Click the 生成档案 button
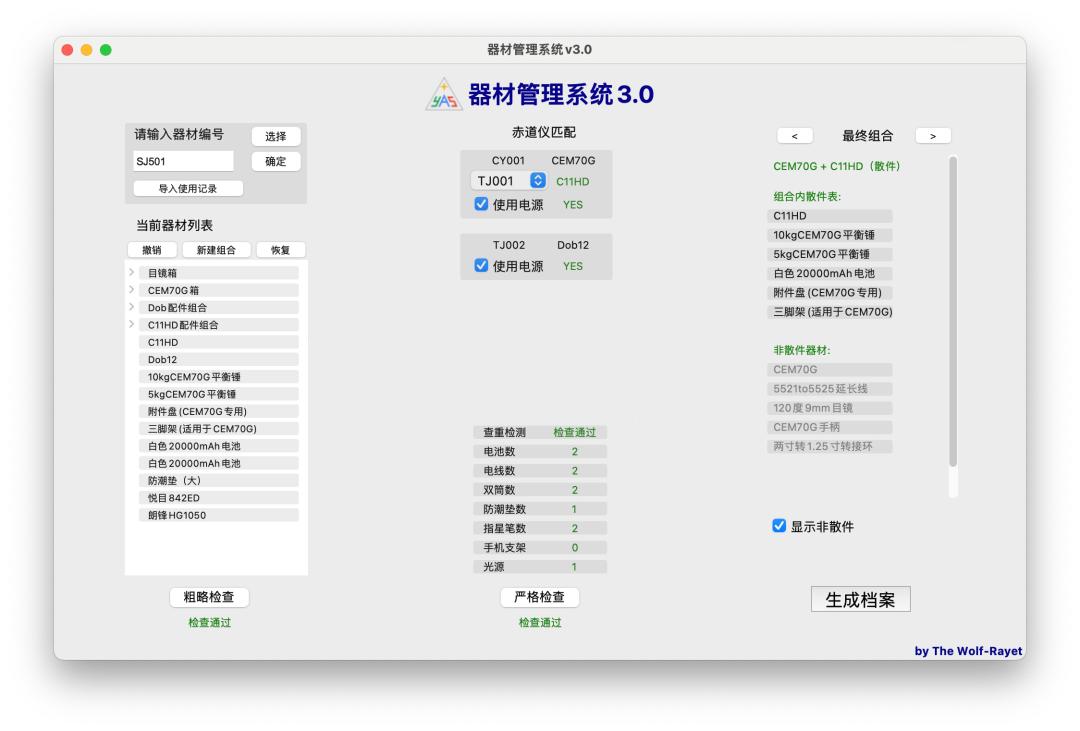Viewport: 1080px width, 731px height. (860, 600)
